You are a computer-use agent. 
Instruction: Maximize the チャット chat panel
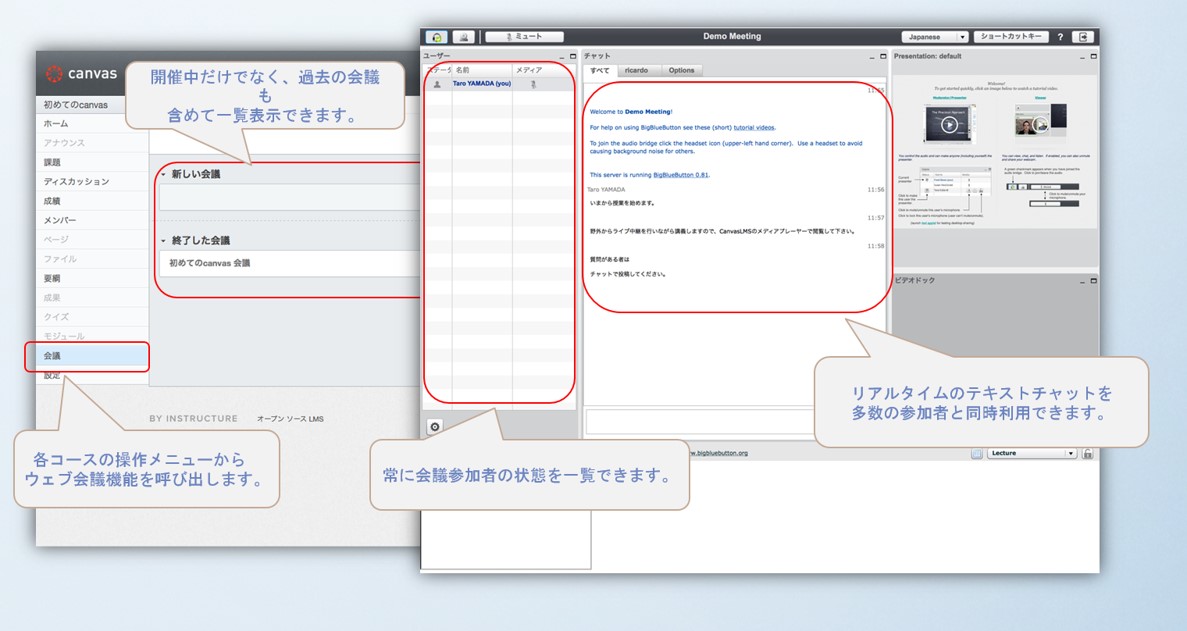coord(883,56)
